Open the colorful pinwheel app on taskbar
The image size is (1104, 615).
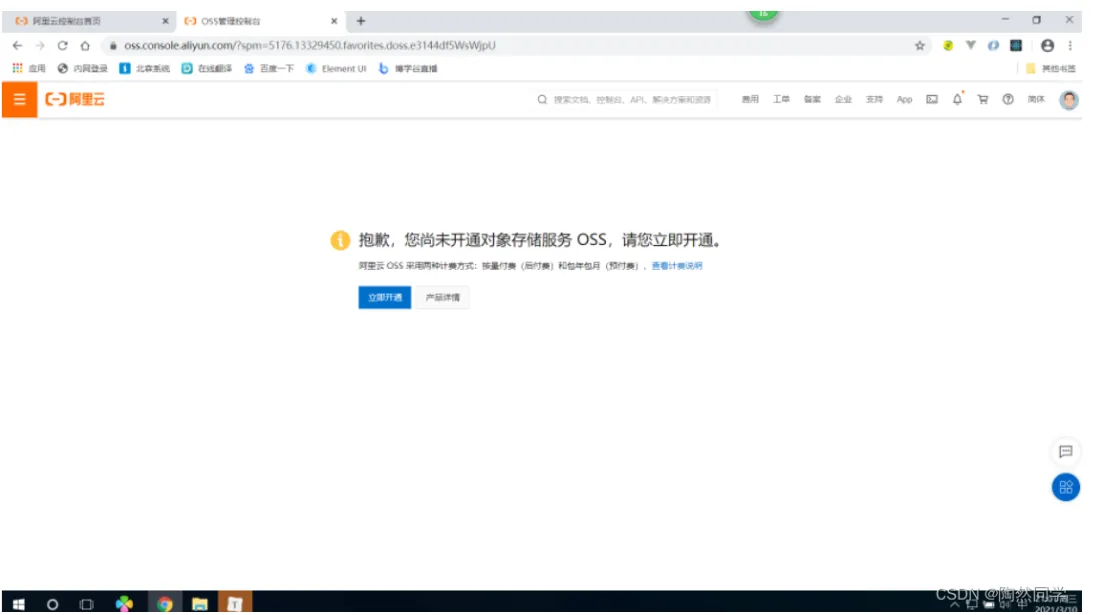(x=124, y=604)
